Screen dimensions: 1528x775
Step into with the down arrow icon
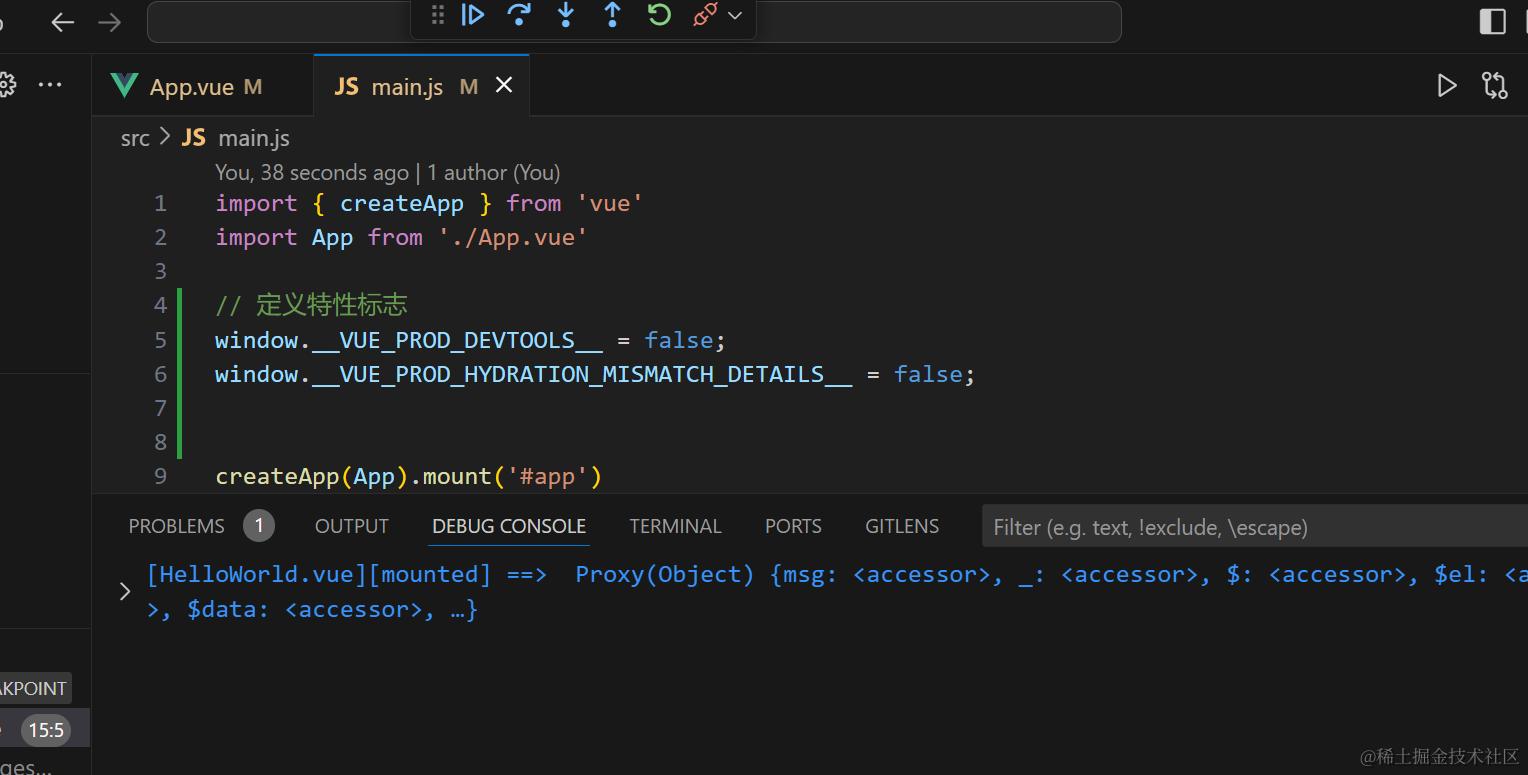566,15
